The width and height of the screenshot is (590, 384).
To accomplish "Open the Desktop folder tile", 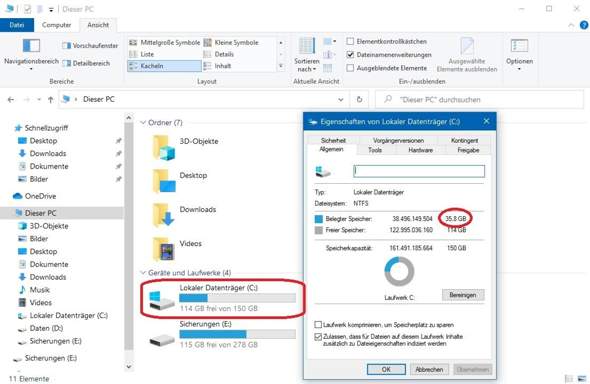I will [x=180, y=181].
